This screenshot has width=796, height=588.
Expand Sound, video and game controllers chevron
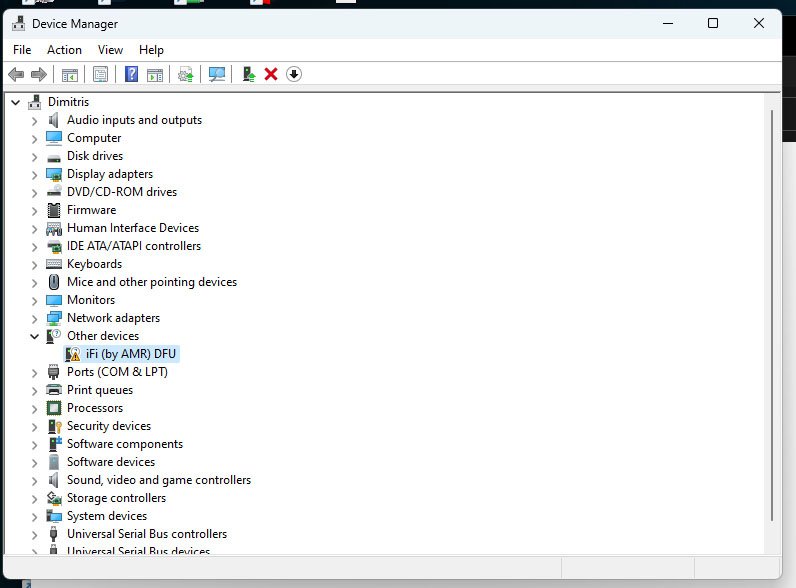[x=35, y=481]
